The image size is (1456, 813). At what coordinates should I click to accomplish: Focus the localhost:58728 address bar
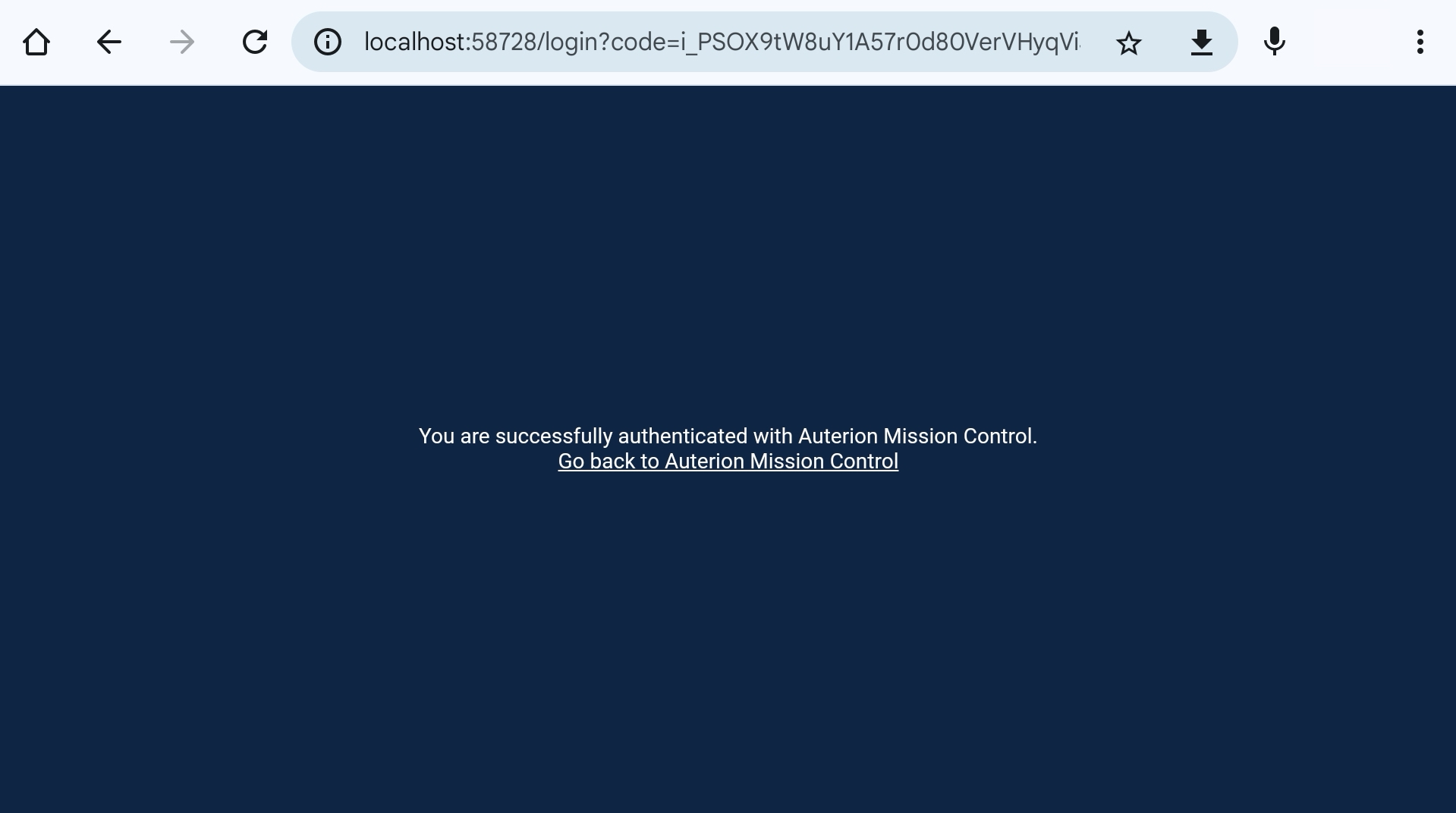click(722, 42)
